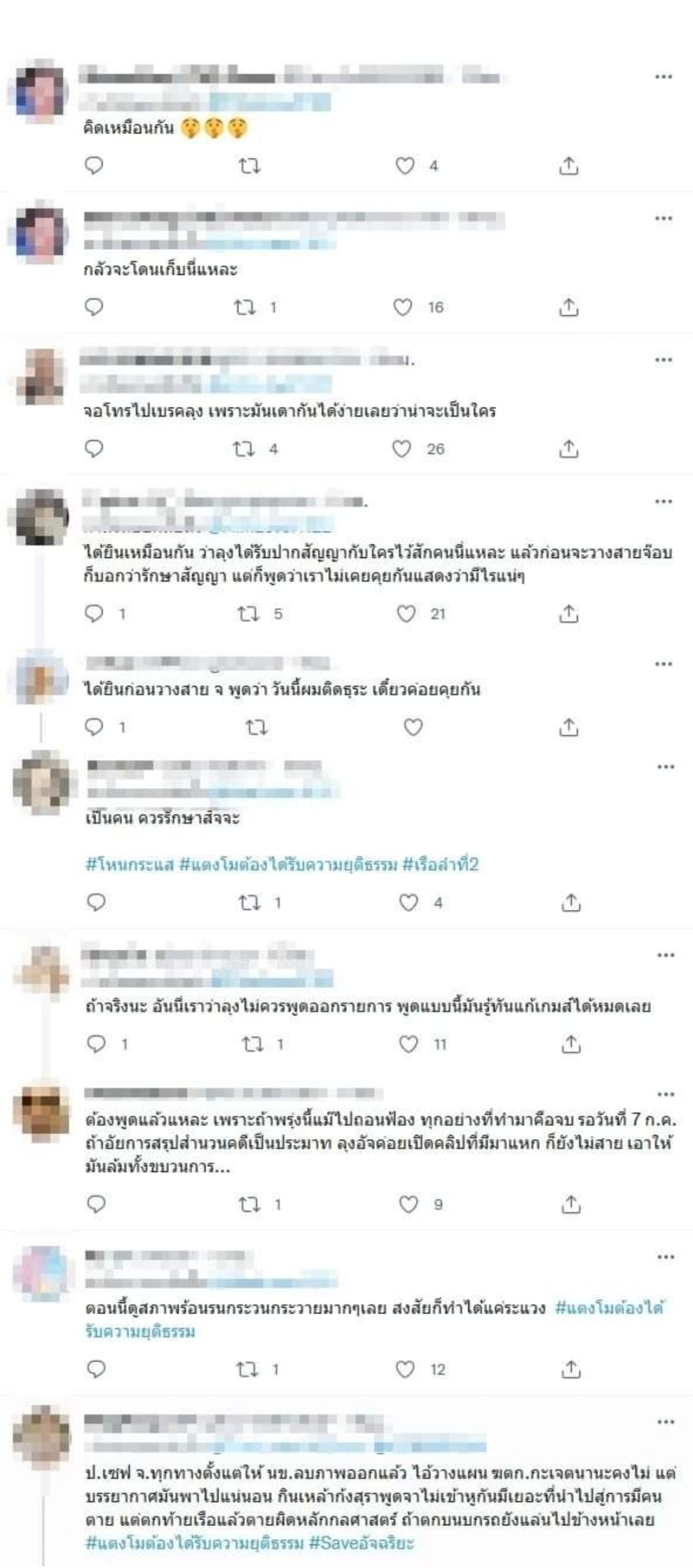
Task: Reply to the top tweet with emojis
Action: [x=94, y=166]
